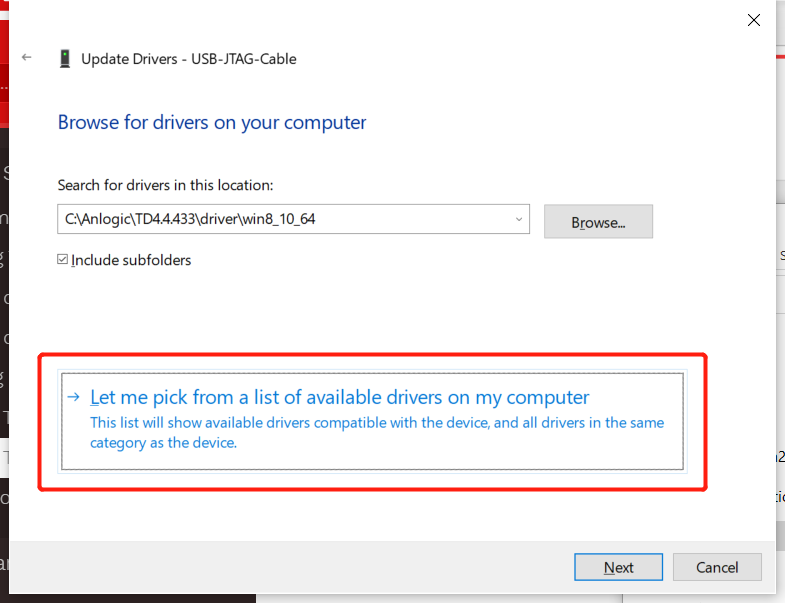Choose Let me pick from a list option
Viewport: 785px width, 603px height.
pos(372,421)
